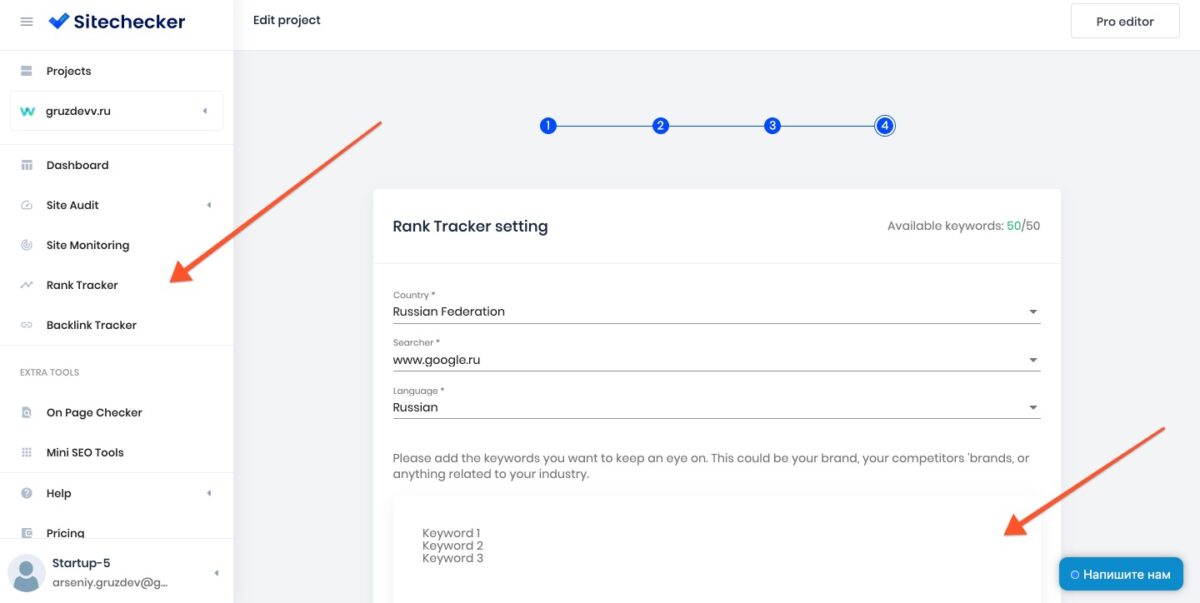Image resolution: width=1200 pixels, height=603 pixels.
Task: Open the hamburger menu icon
Action: [x=27, y=21]
